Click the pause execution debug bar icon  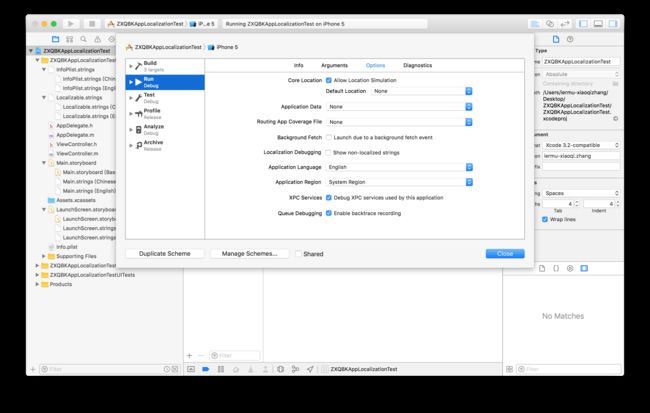[221, 369]
